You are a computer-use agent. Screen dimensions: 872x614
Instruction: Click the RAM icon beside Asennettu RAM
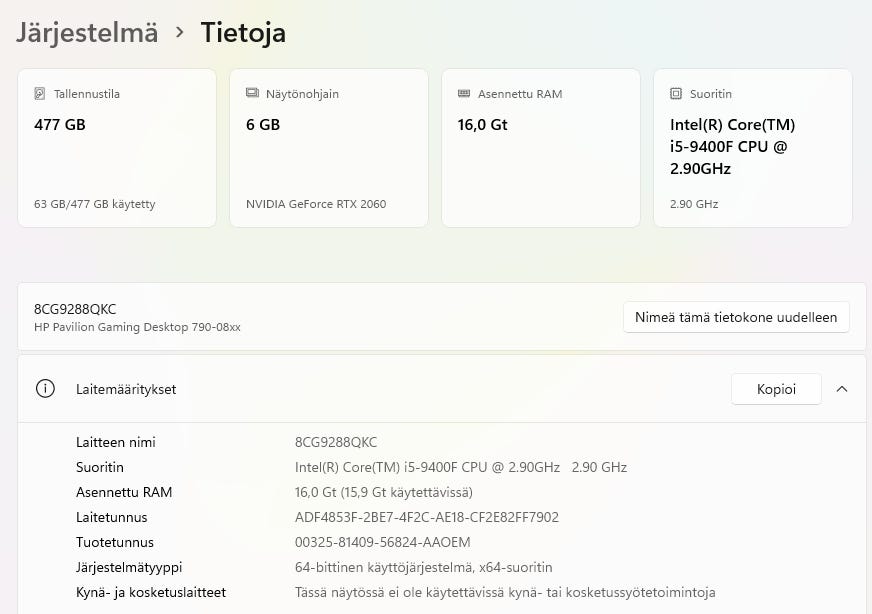coord(464,94)
